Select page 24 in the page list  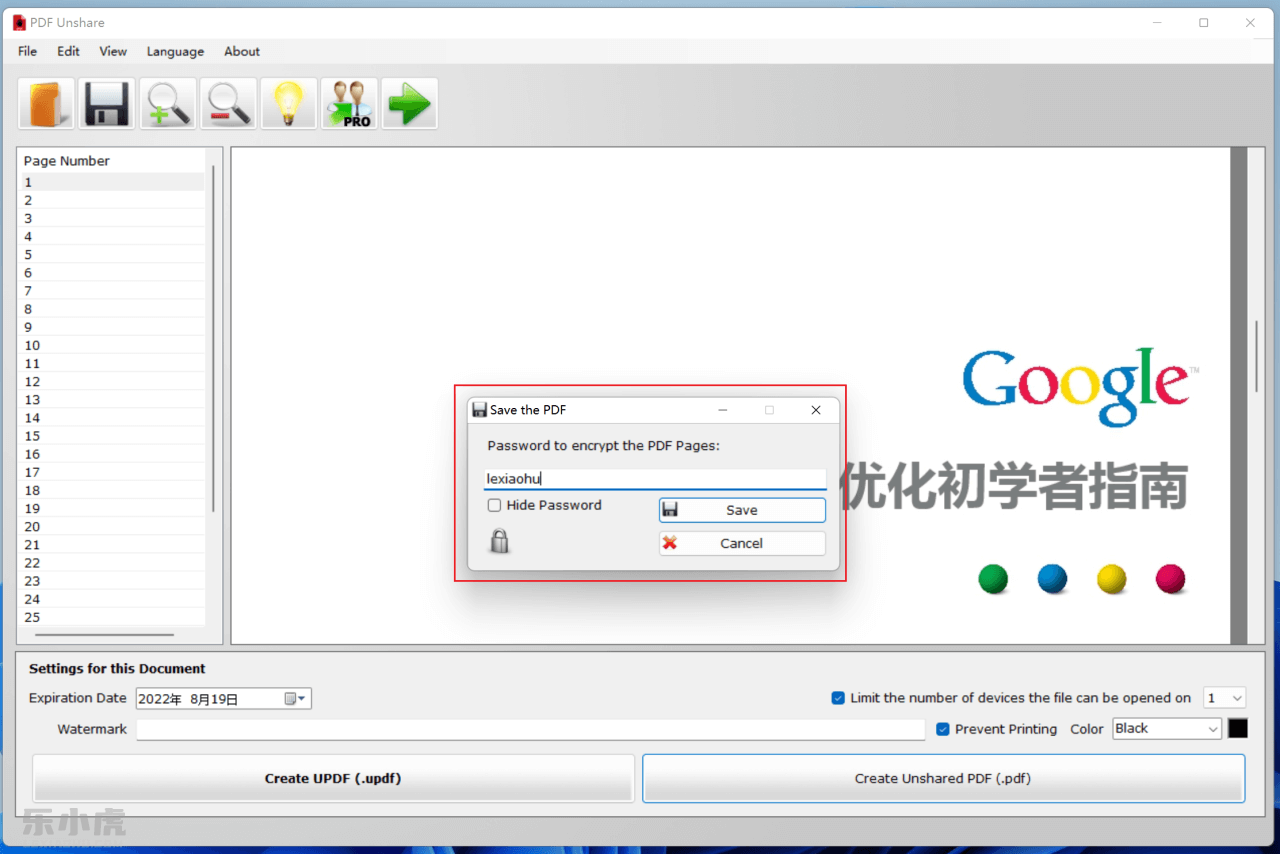click(x=113, y=599)
